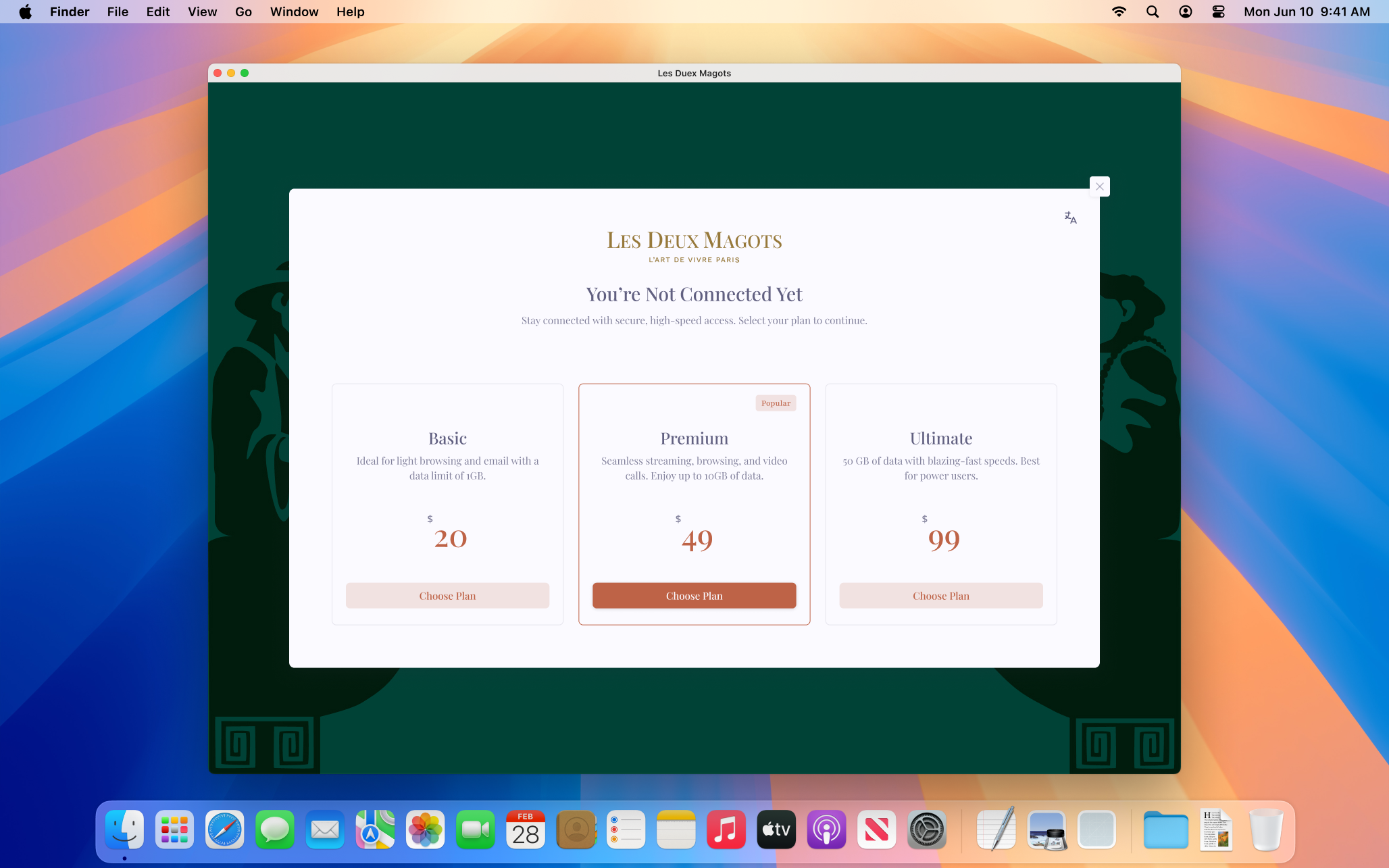The height and width of the screenshot is (868, 1389).
Task: Start FaceTime from the Dock
Action: point(476,829)
